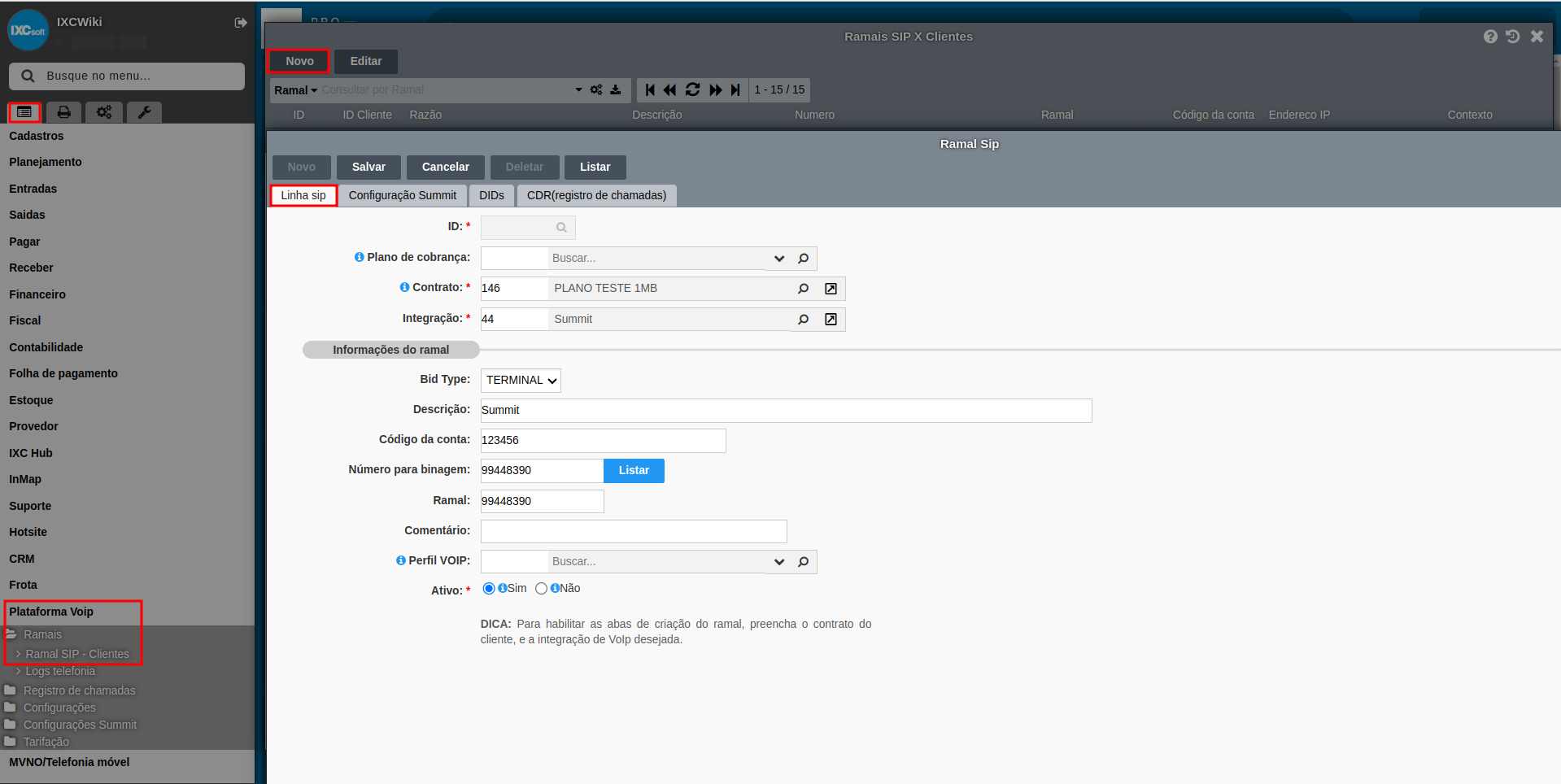Go to next page of records
Viewport: 1561px width, 784px height.
(x=716, y=89)
